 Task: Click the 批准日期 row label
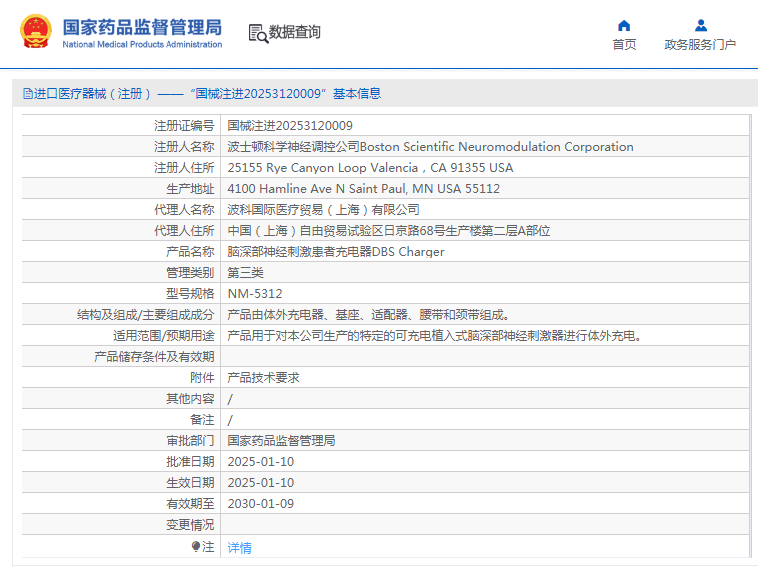[x=190, y=462]
